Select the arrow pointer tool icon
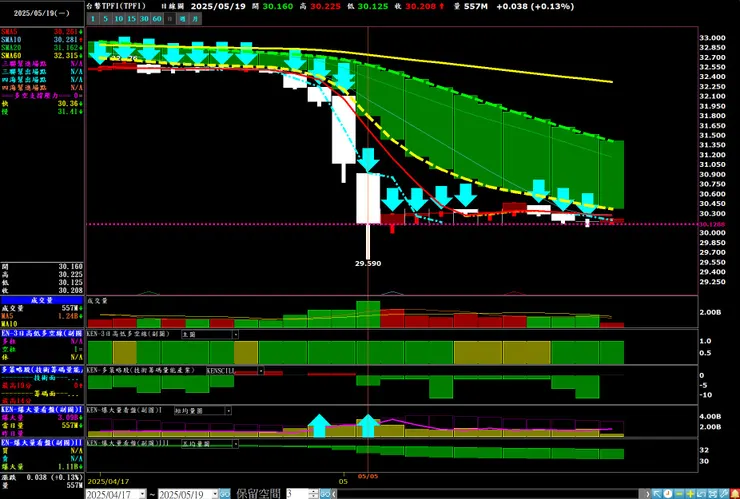This screenshot has width=740, height=499. click(x=657, y=494)
